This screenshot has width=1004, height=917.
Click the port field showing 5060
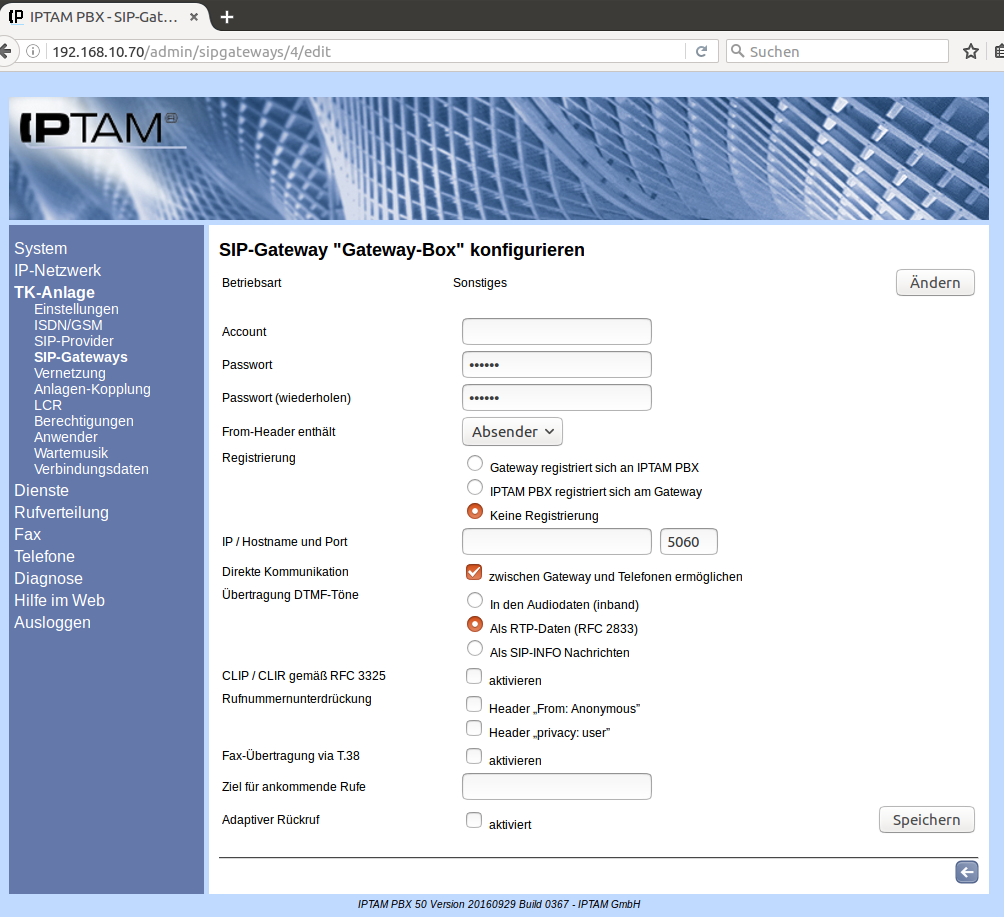(x=689, y=542)
